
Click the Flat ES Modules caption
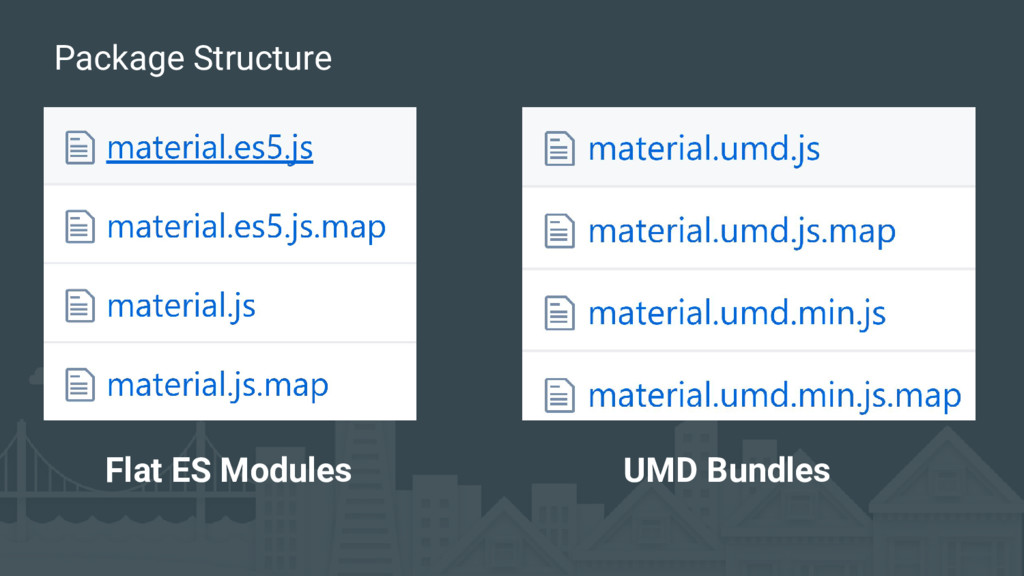click(x=228, y=470)
